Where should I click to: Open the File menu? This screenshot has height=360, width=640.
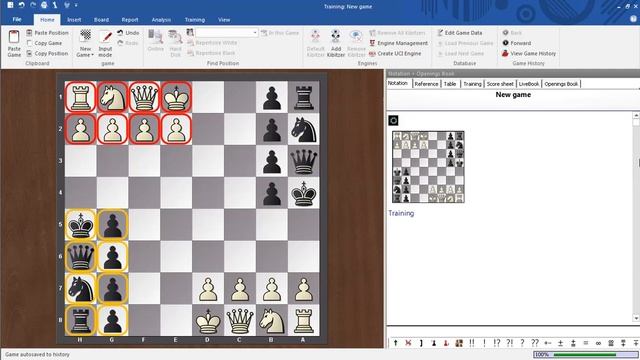17,20
